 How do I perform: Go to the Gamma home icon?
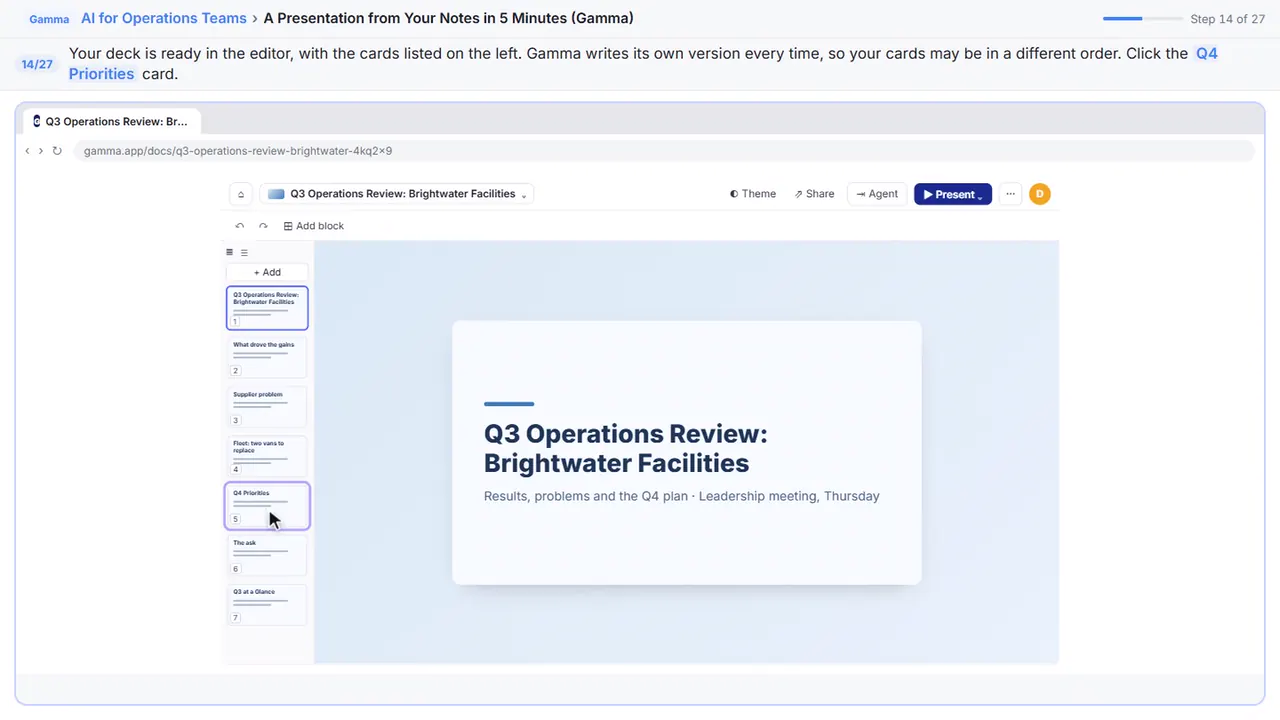(x=240, y=194)
